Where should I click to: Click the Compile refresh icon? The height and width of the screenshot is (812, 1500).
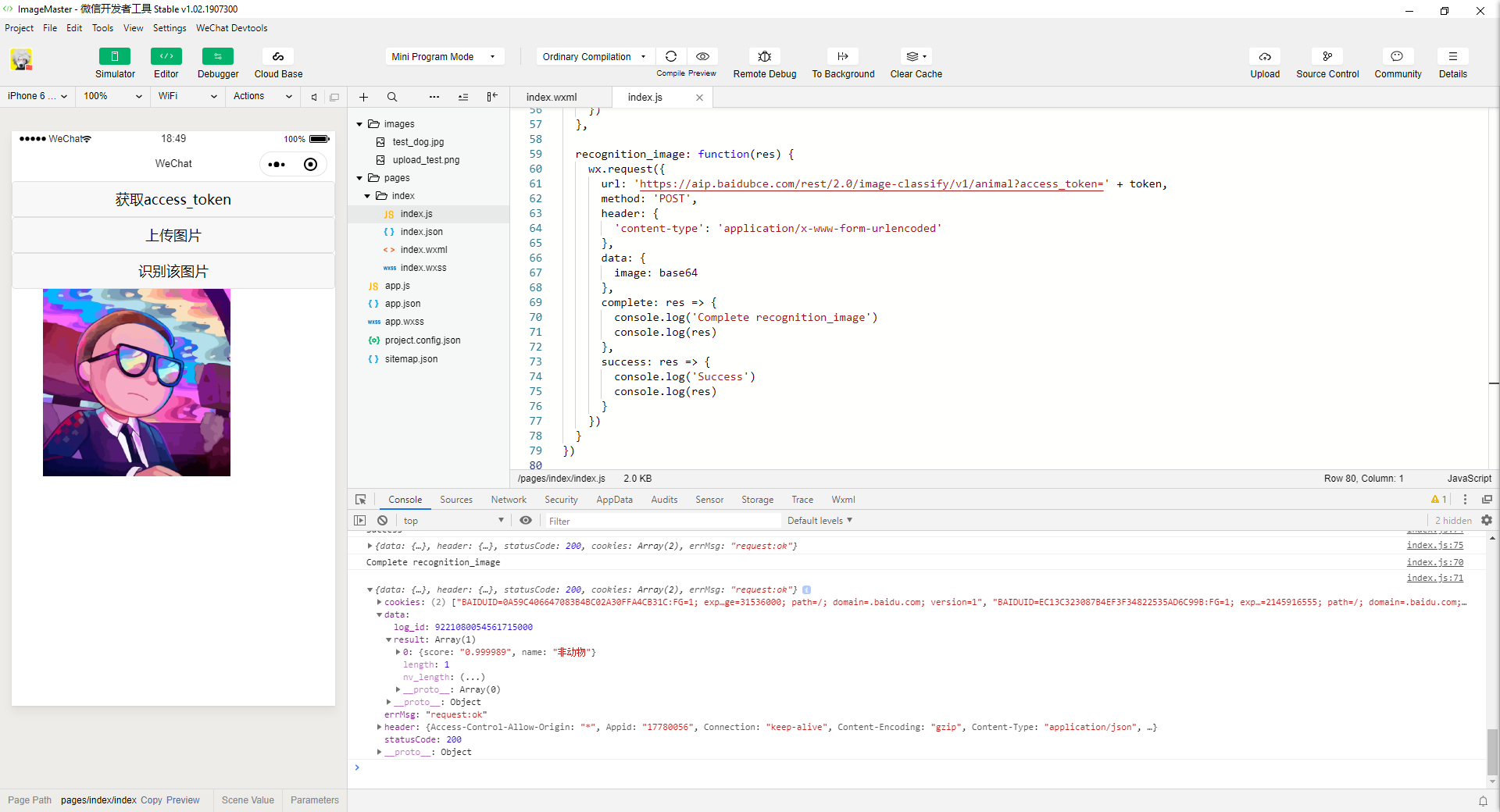(671, 56)
